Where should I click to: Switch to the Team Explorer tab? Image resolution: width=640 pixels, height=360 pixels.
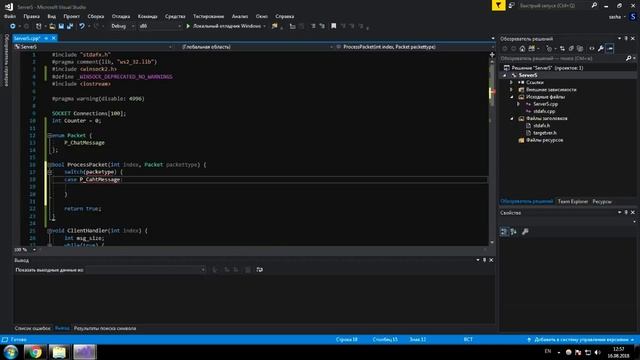click(x=573, y=202)
